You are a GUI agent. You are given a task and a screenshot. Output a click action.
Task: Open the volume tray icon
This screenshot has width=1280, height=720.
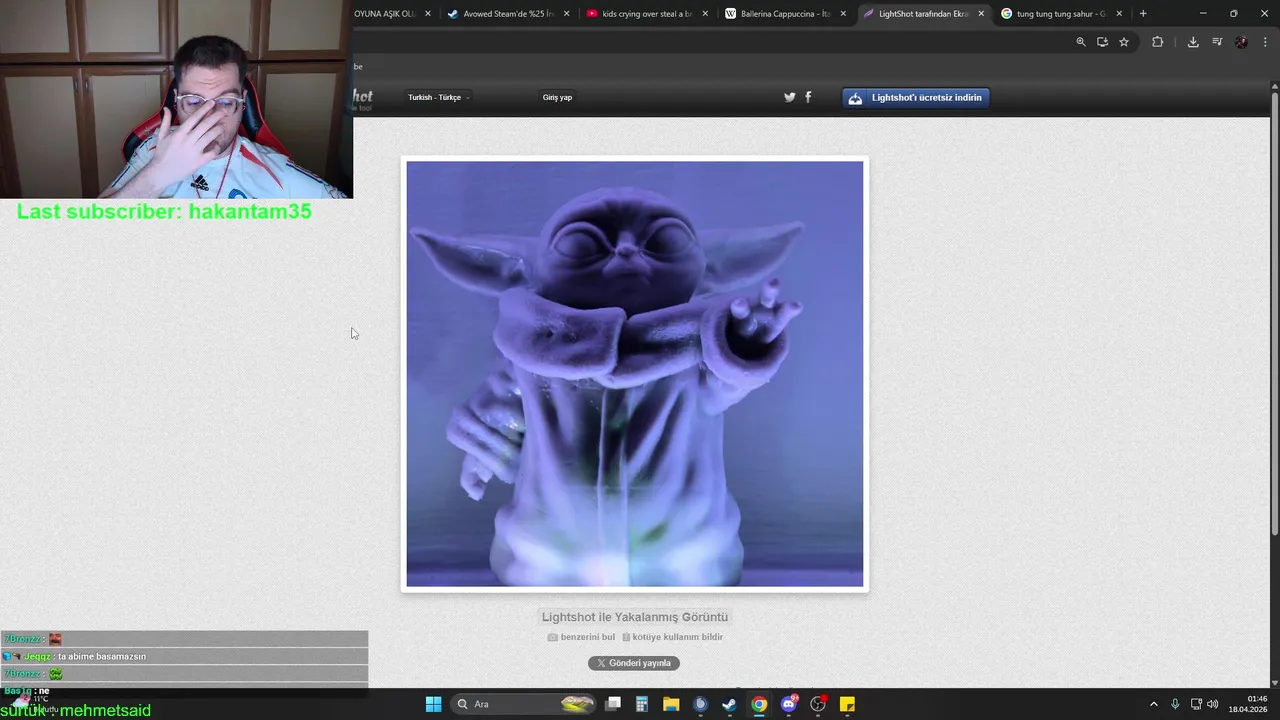[1213, 704]
